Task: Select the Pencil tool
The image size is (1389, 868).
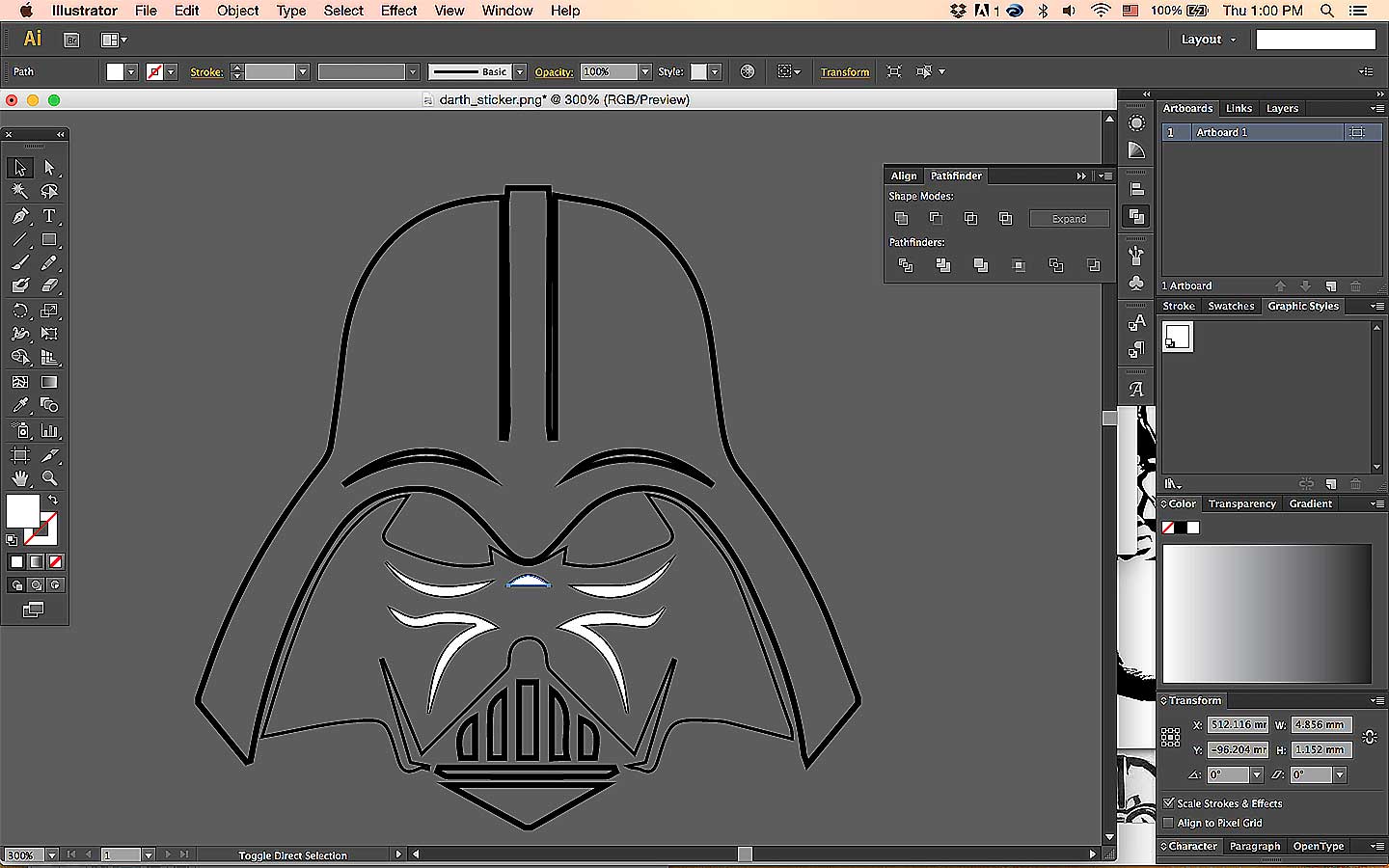Action: (x=49, y=262)
